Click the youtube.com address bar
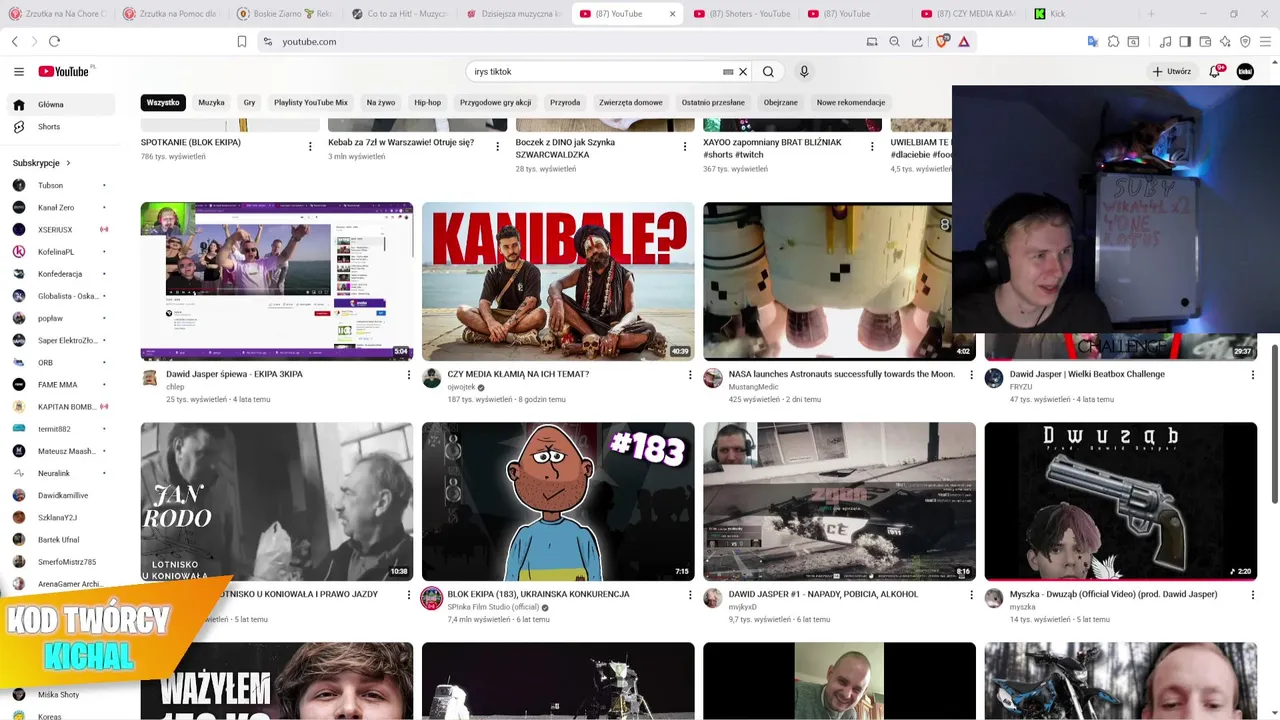Image resolution: width=1280 pixels, height=720 pixels. pyautogui.click(x=560, y=41)
